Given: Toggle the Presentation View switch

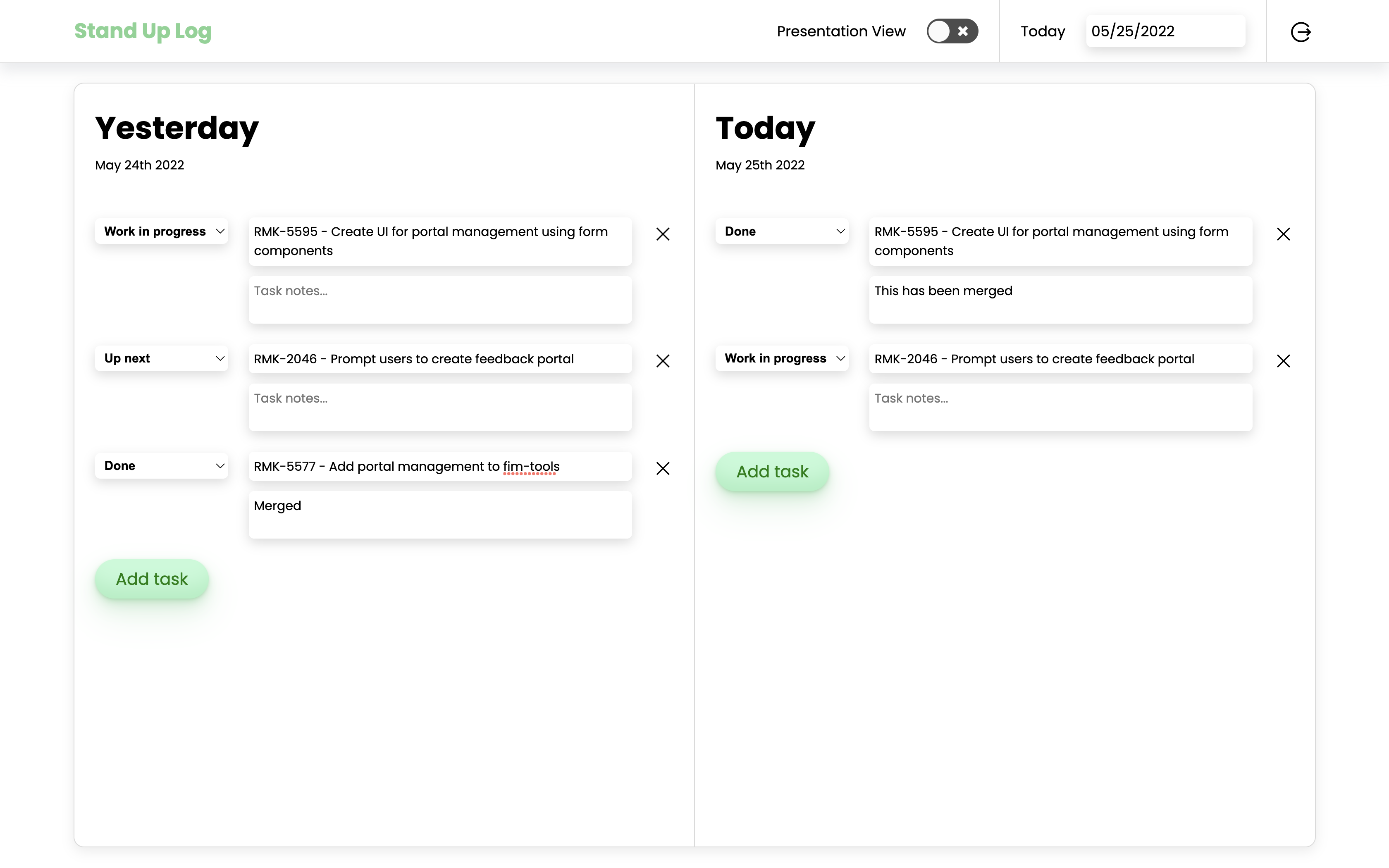Looking at the screenshot, I should pos(952,31).
